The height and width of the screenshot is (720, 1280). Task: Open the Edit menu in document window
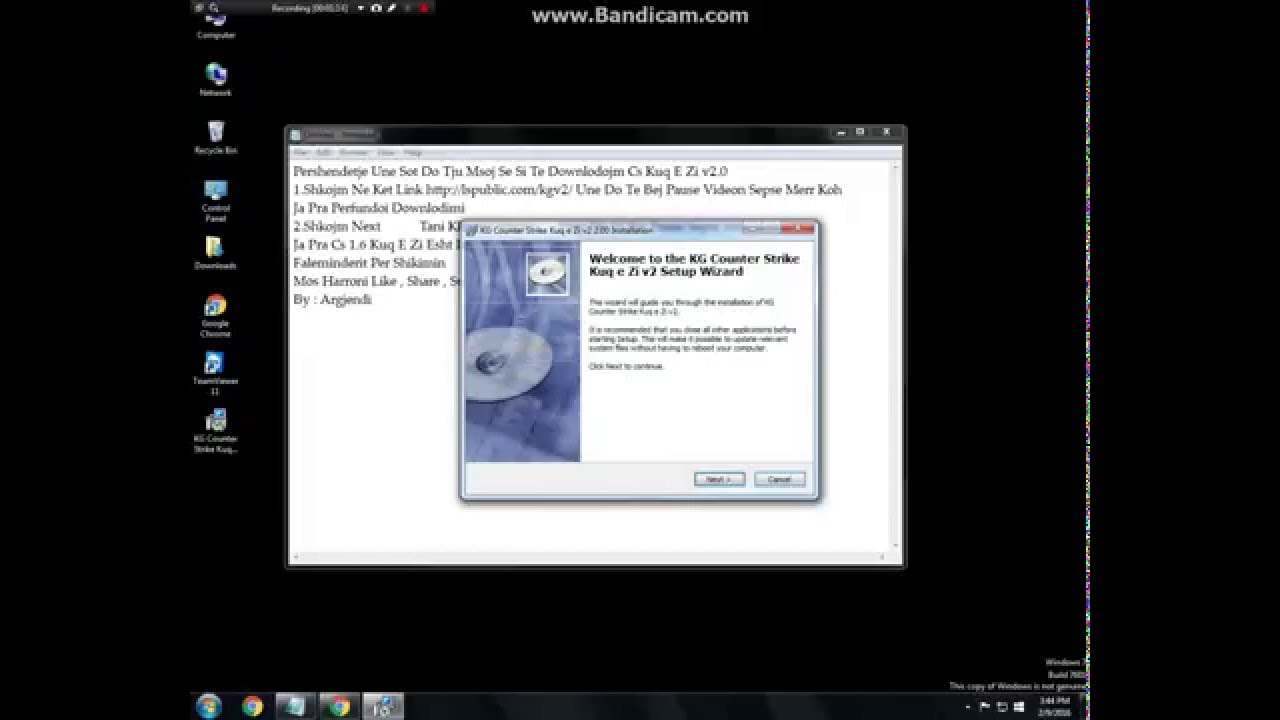tap(324, 153)
